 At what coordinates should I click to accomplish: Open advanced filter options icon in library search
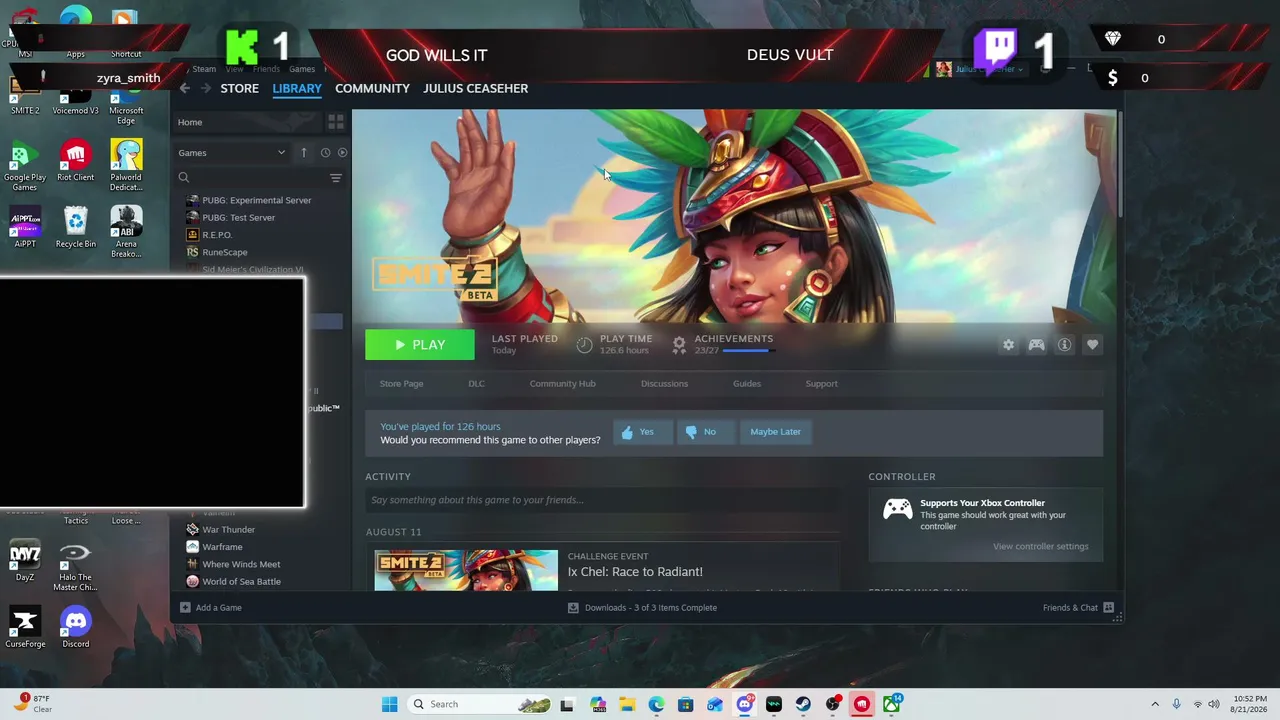coord(336,178)
